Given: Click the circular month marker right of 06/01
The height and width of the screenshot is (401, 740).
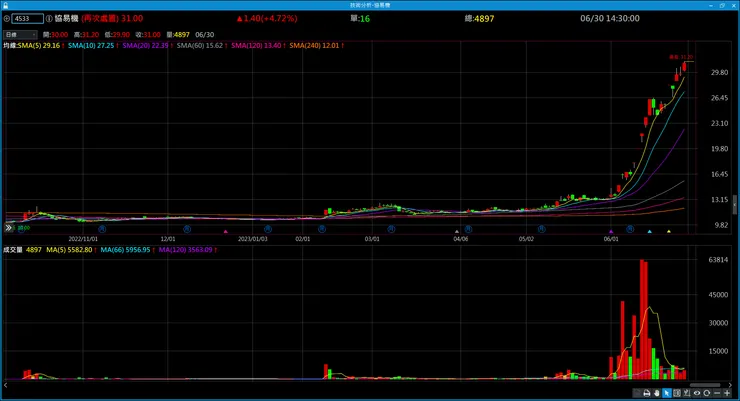Looking at the screenshot, I should pos(630,229).
